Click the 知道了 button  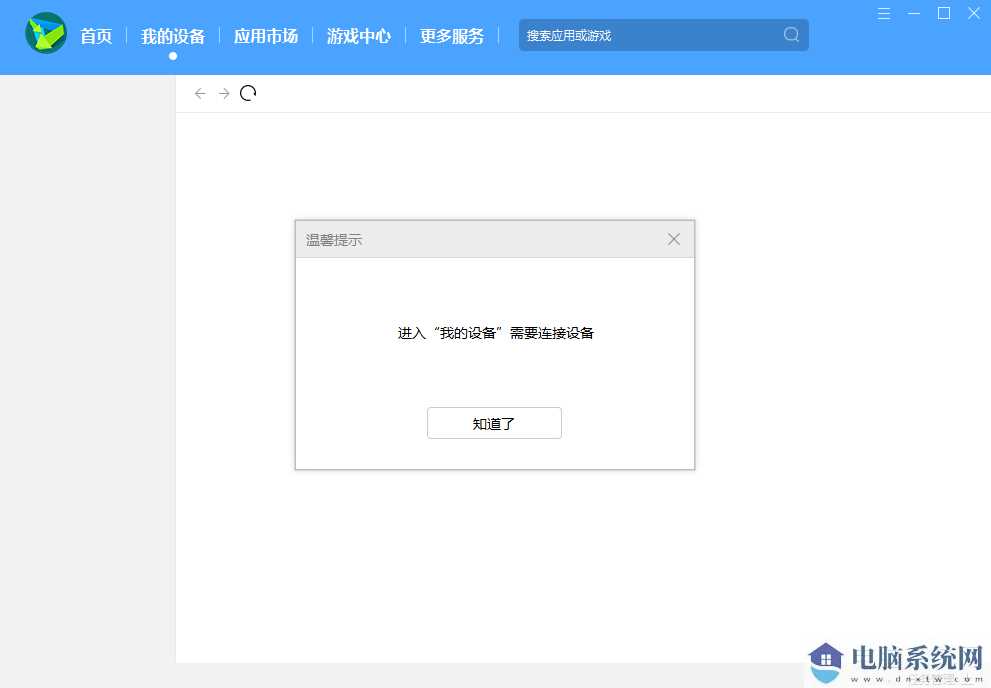click(494, 423)
